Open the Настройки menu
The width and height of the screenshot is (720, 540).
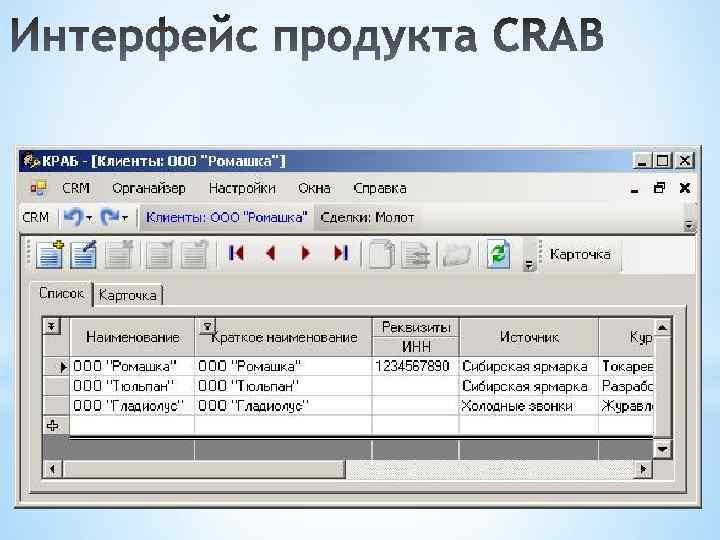242,188
